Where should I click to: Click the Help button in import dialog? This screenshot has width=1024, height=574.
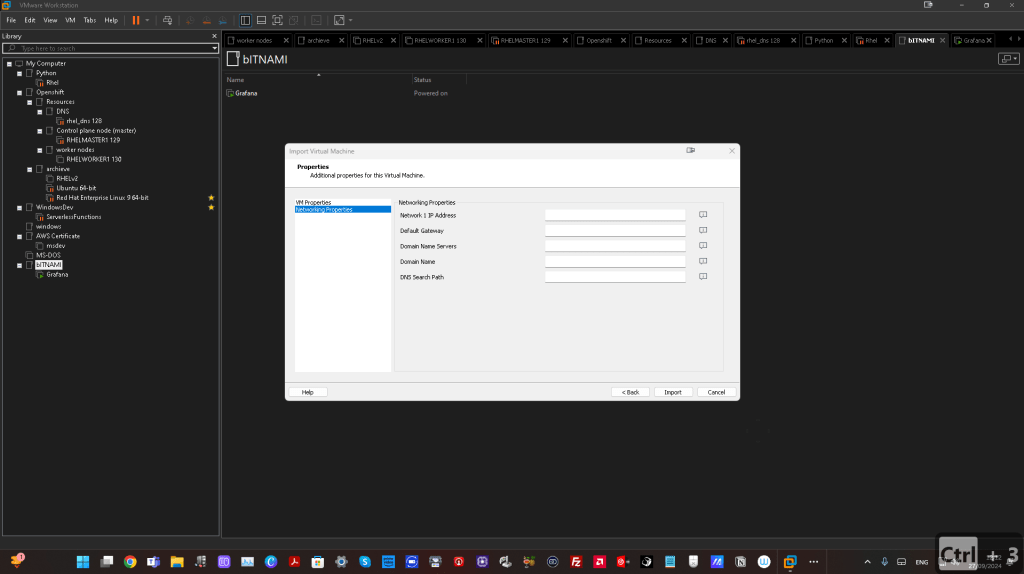click(308, 392)
